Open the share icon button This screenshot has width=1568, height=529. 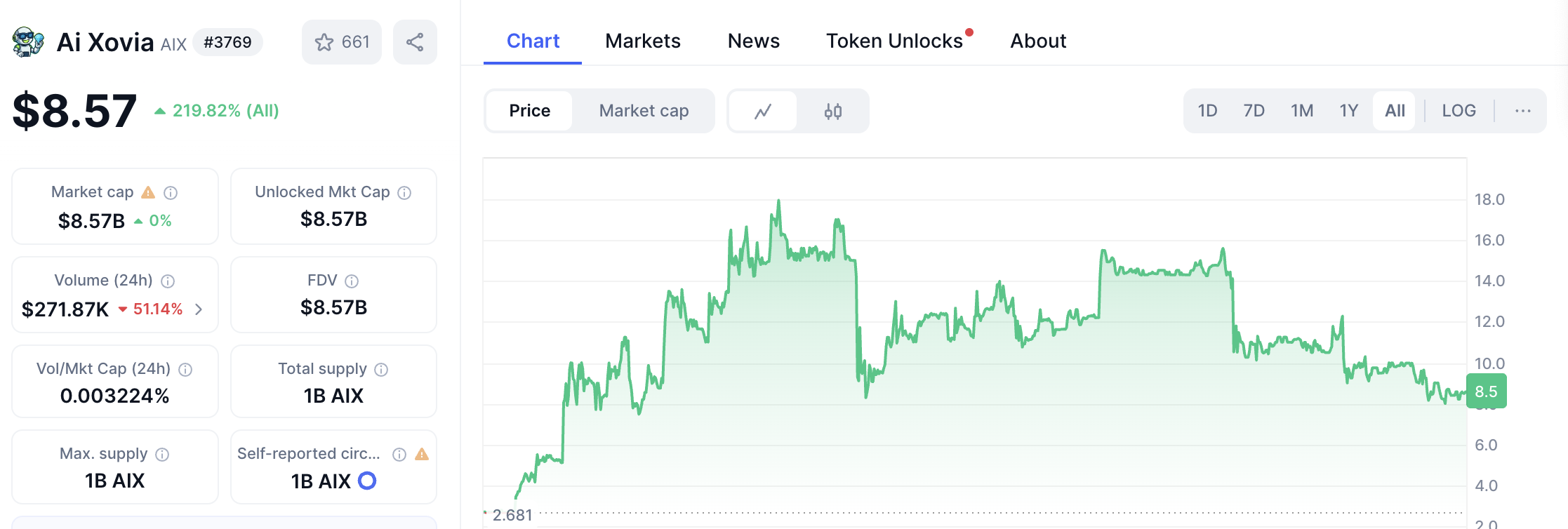pos(415,42)
